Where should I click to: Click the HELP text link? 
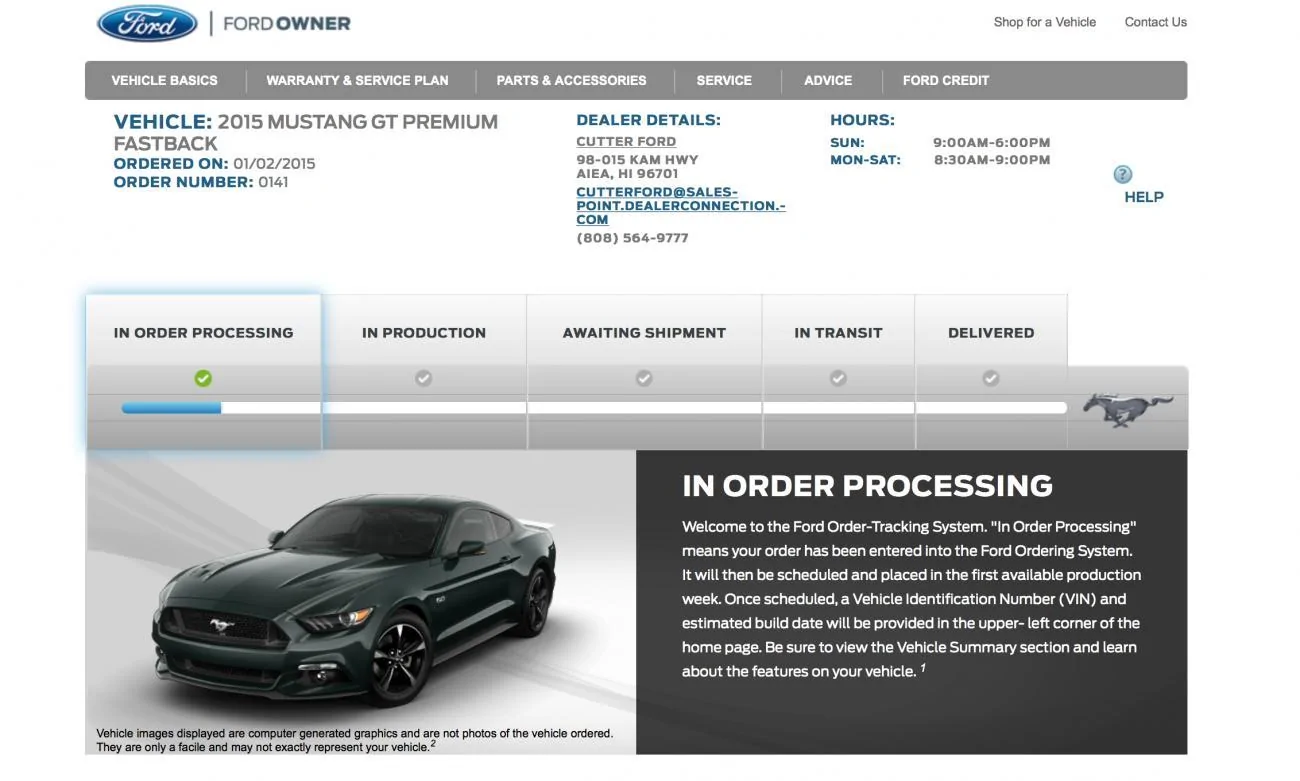1144,197
